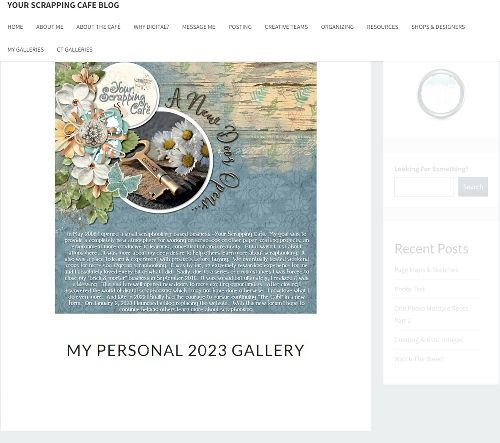The height and width of the screenshot is (443, 500).
Task: Click the Your Scrapping Cafe Blog title
Action: [x=63, y=5]
